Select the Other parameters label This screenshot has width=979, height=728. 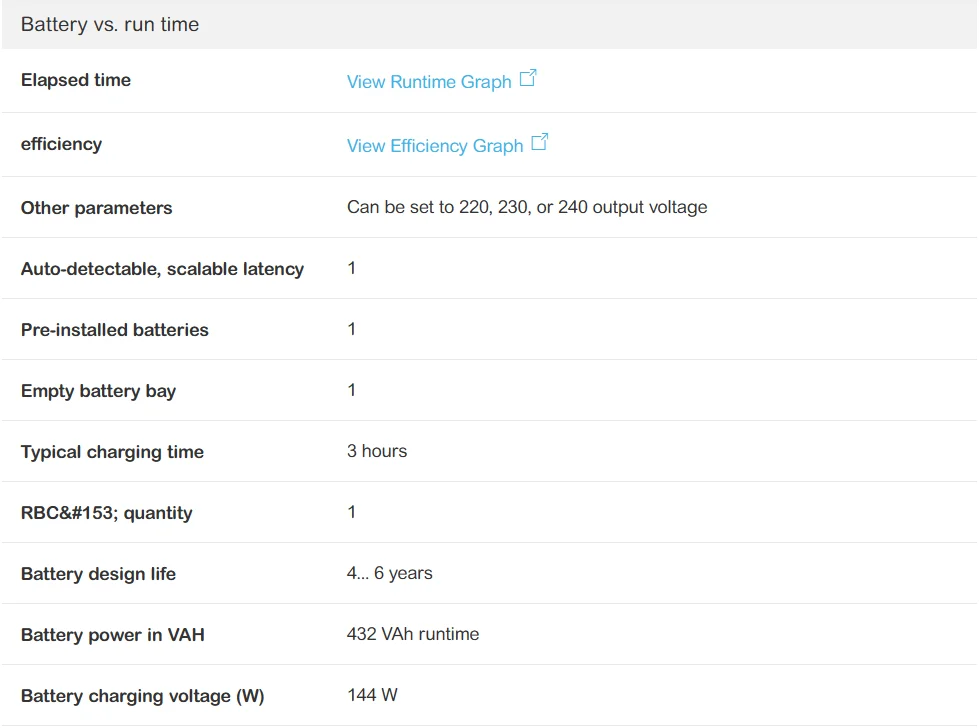point(96,208)
